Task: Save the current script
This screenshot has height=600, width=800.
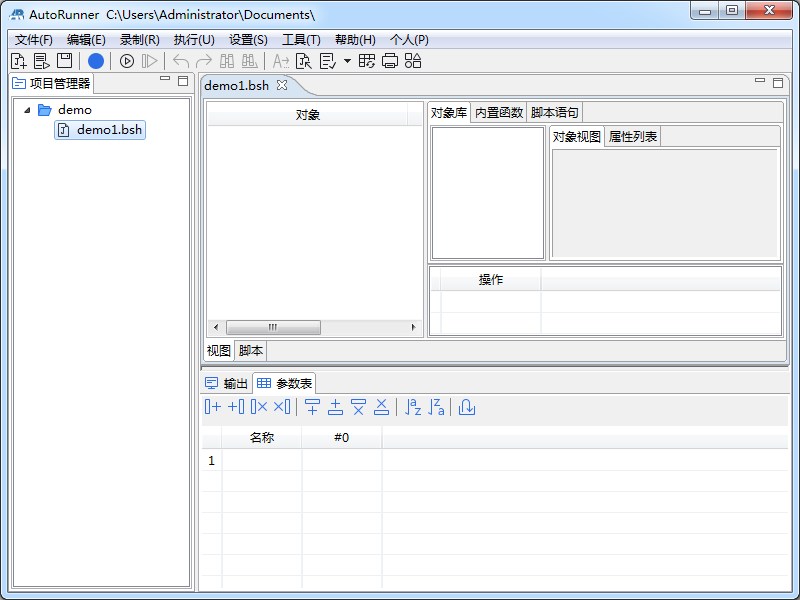Action: (63, 60)
